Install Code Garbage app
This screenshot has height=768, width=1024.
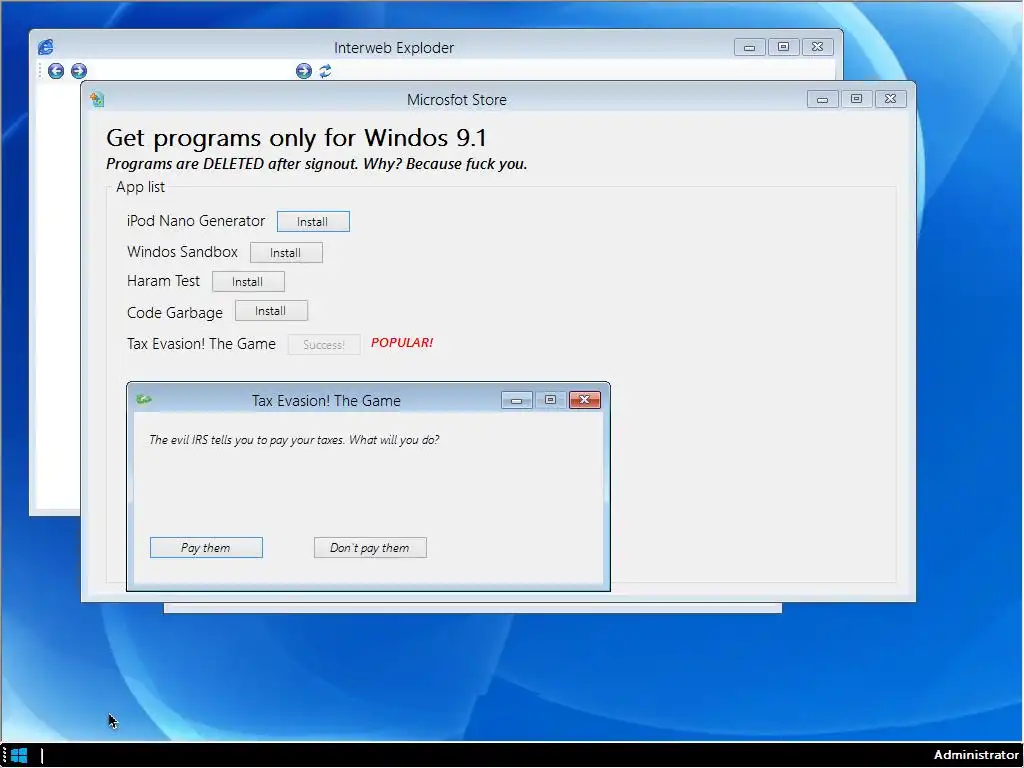271,311
